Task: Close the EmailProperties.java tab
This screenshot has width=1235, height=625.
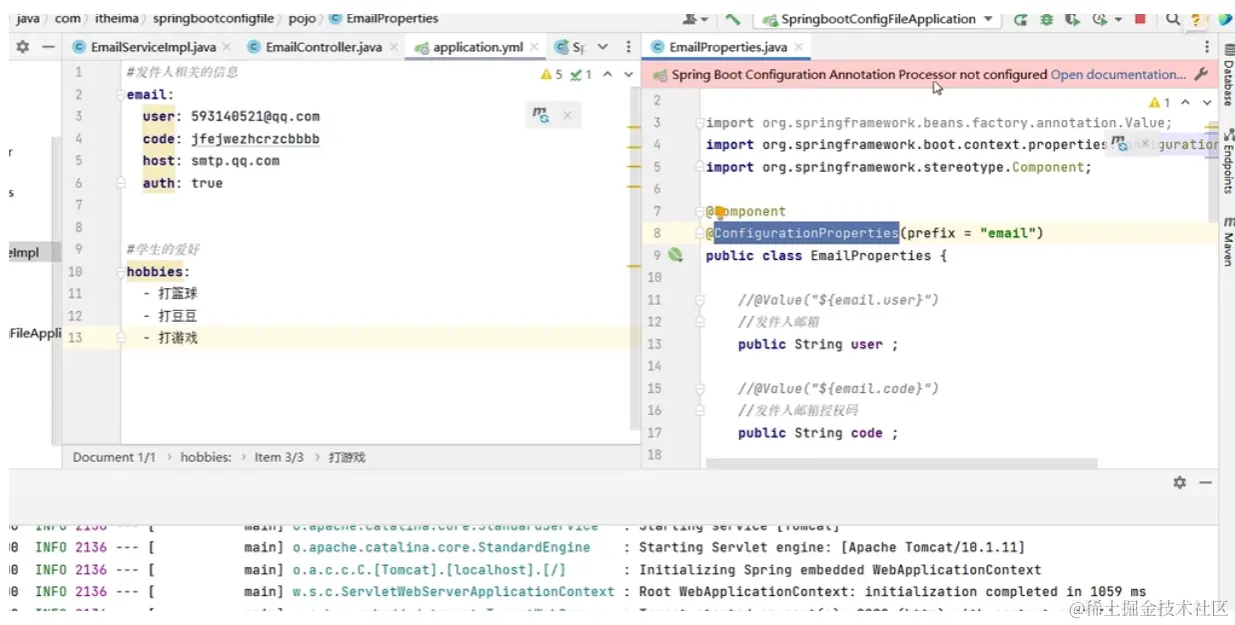Action: (x=797, y=47)
